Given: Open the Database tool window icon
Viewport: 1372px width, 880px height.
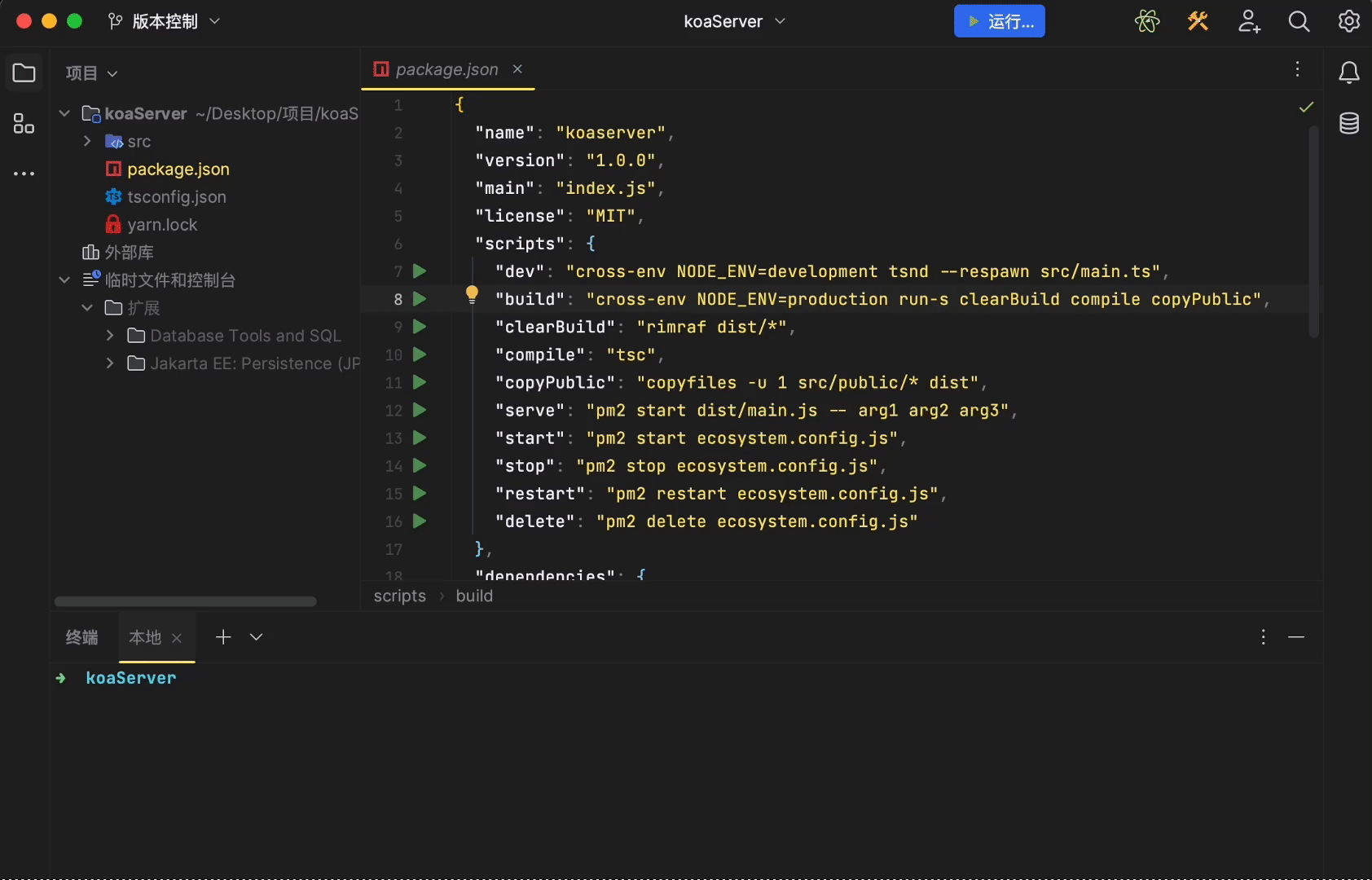Looking at the screenshot, I should point(1349,124).
